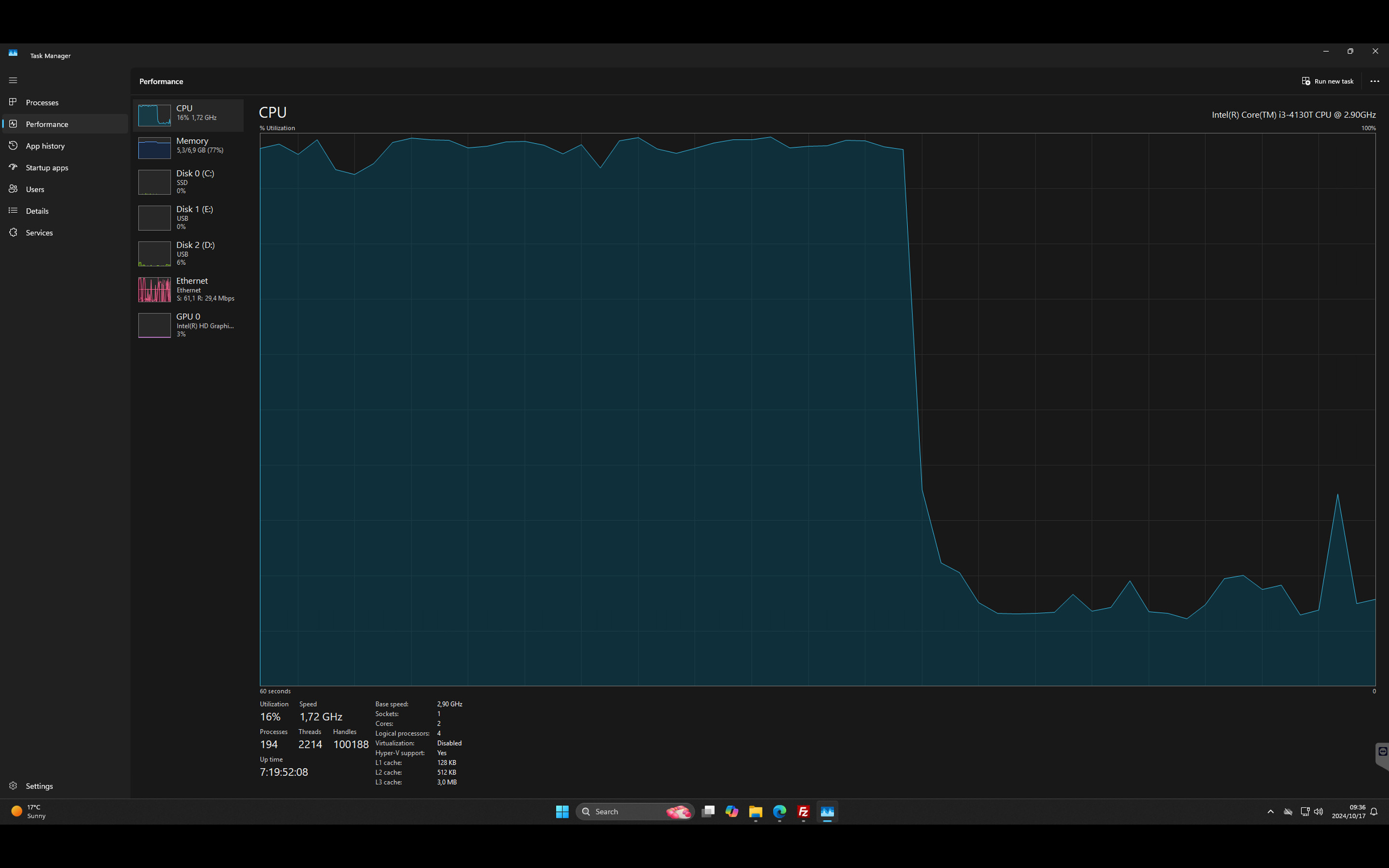This screenshot has height=868, width=1389.
Task: Select Disk 0 (C:) SSD item
Action: point(188,182)
